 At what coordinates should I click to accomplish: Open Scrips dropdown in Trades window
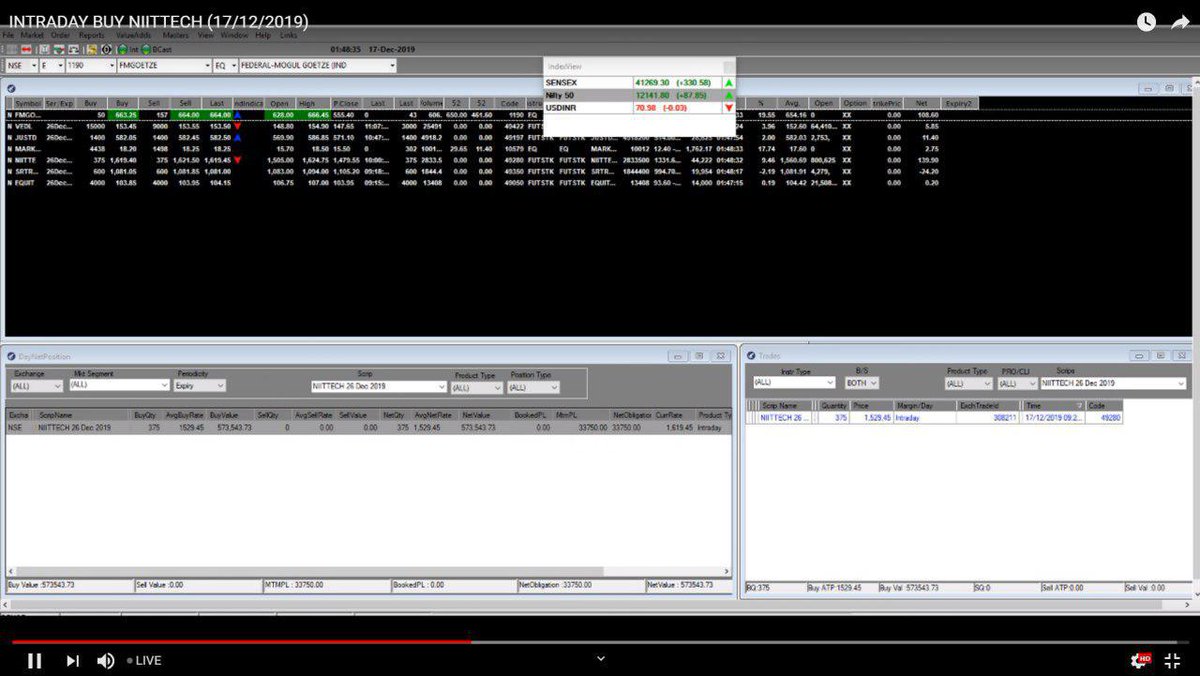pos(1113,383)
